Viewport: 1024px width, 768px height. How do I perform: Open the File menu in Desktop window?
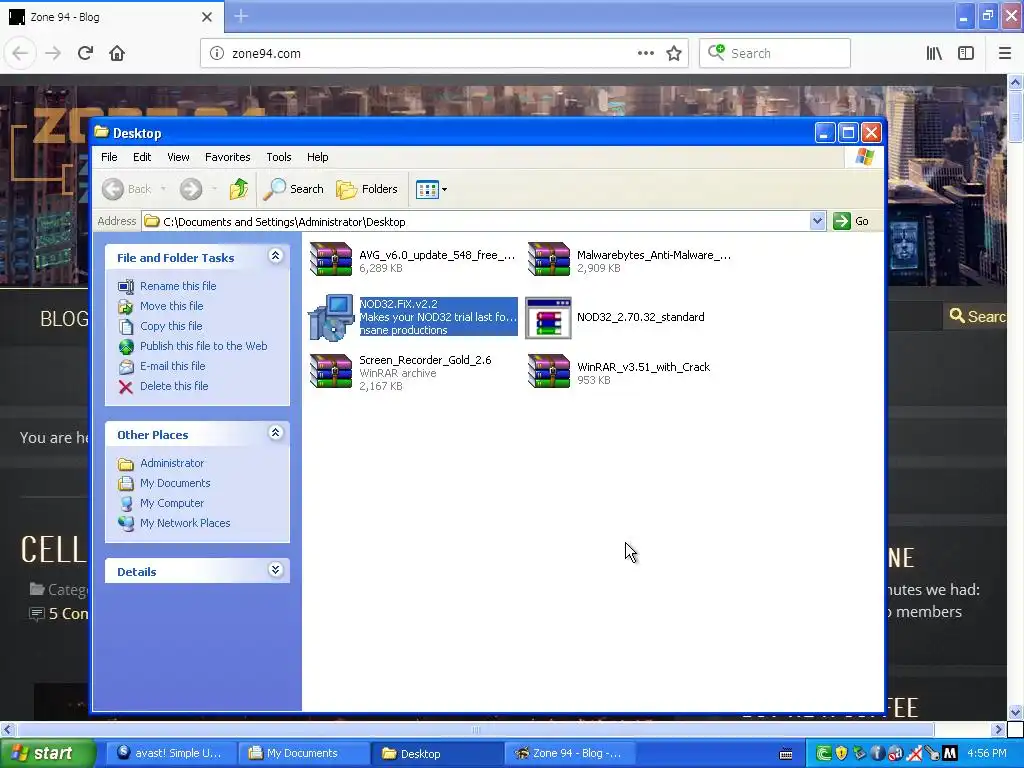pos(109,157)
